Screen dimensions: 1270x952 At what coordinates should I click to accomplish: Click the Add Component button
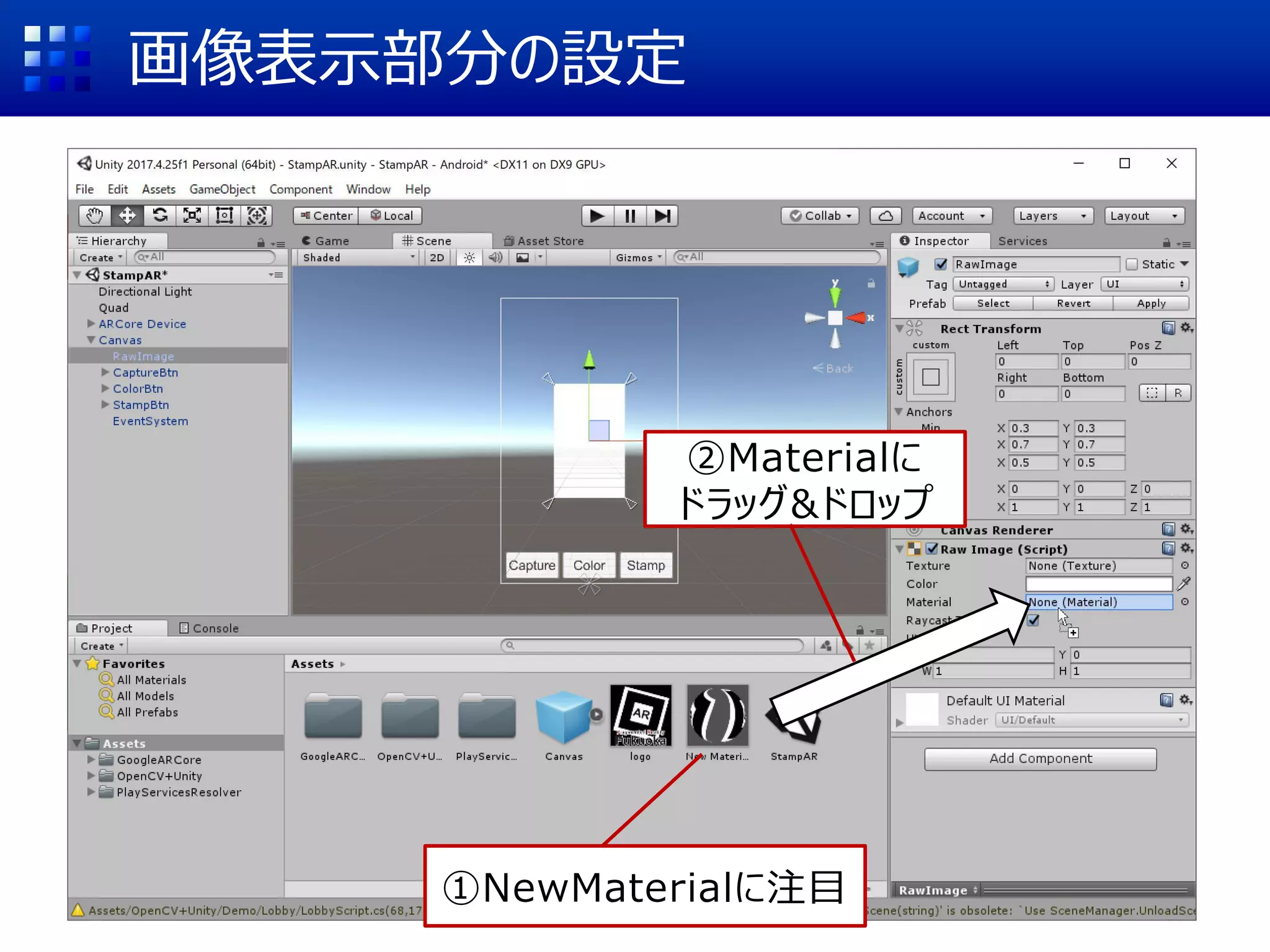coord(1041,759)
